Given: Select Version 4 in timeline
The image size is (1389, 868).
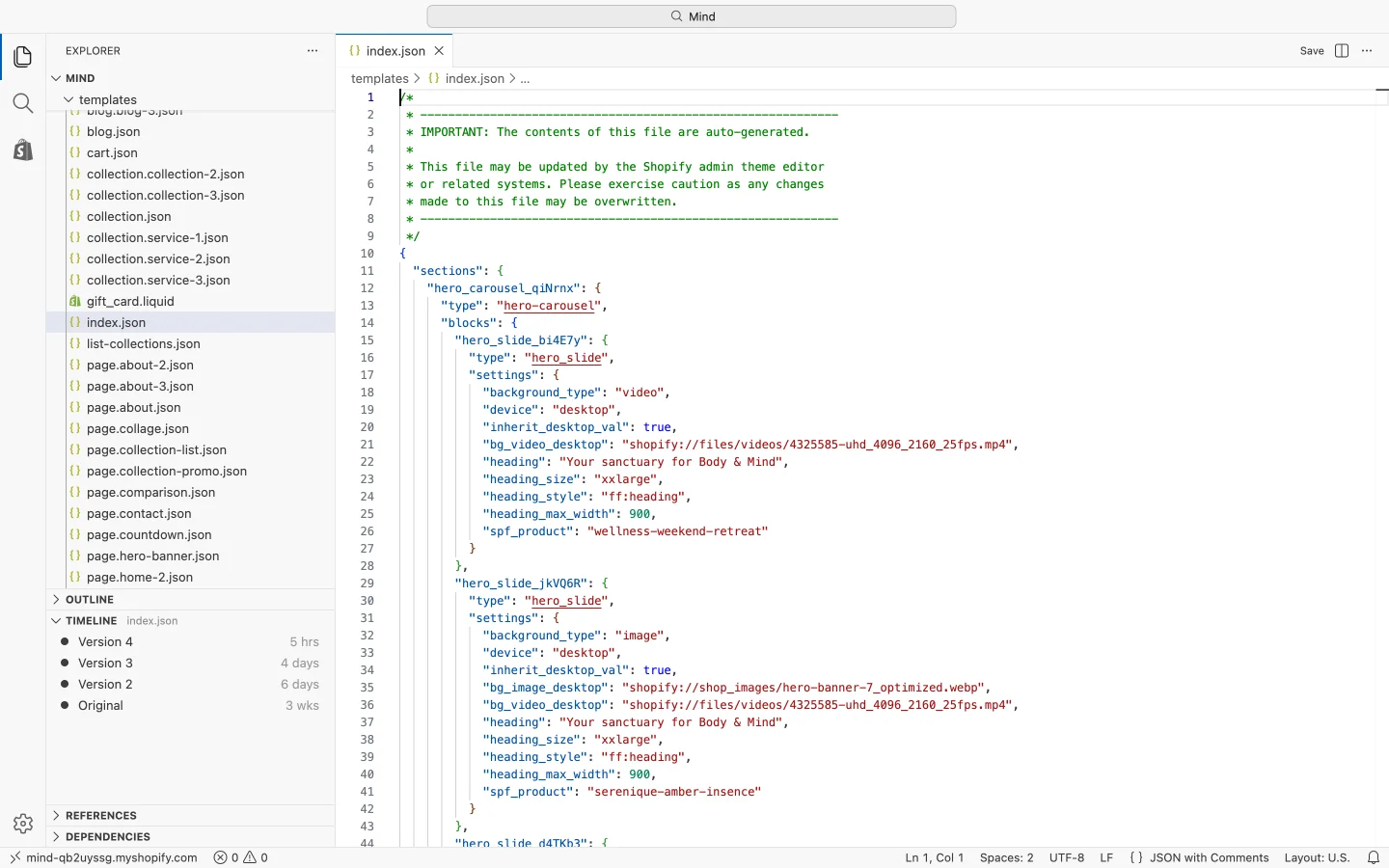Looking at the screenshot, I should [191, 641].
